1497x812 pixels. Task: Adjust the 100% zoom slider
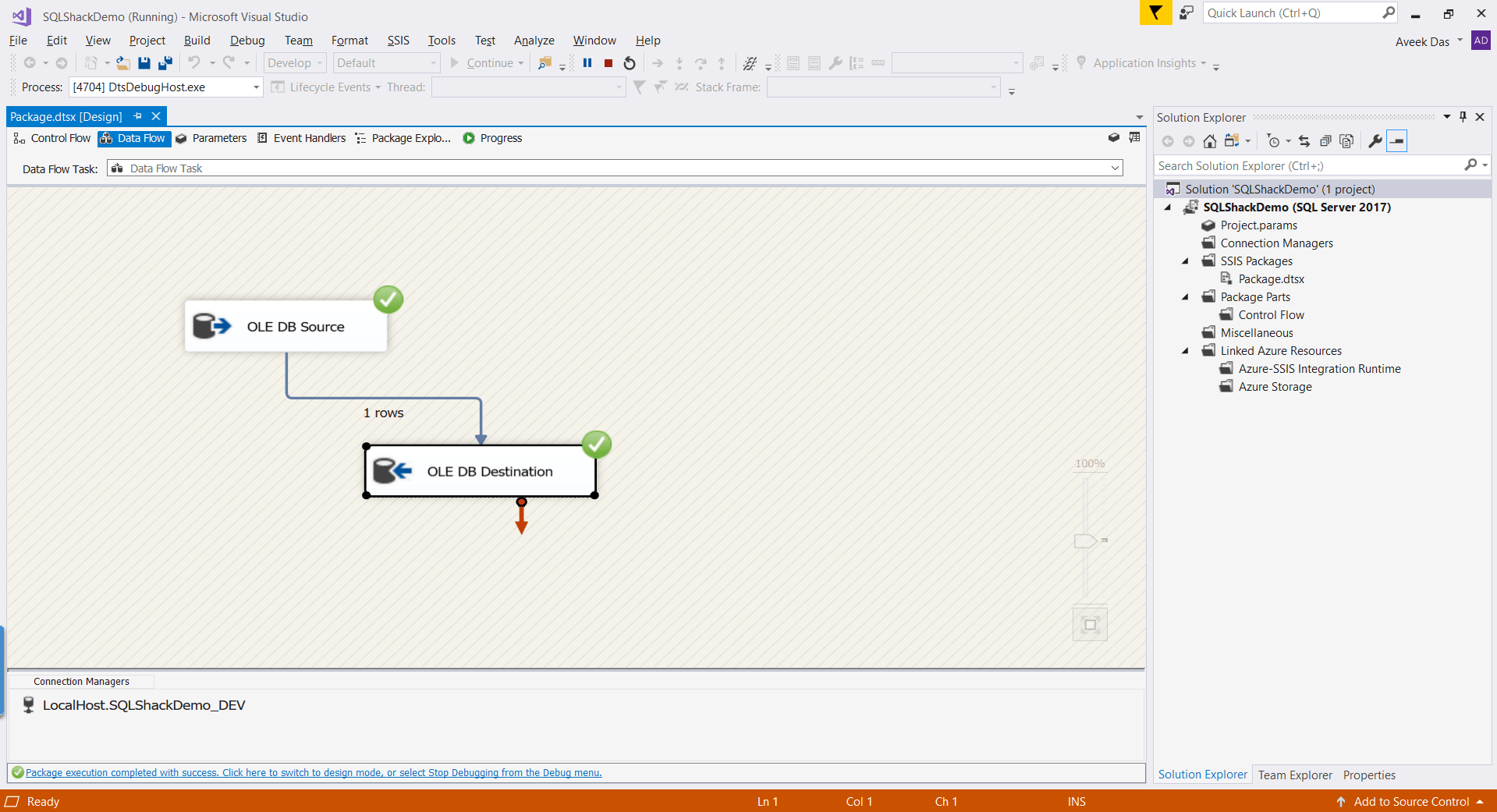[x=1085, y=541]
